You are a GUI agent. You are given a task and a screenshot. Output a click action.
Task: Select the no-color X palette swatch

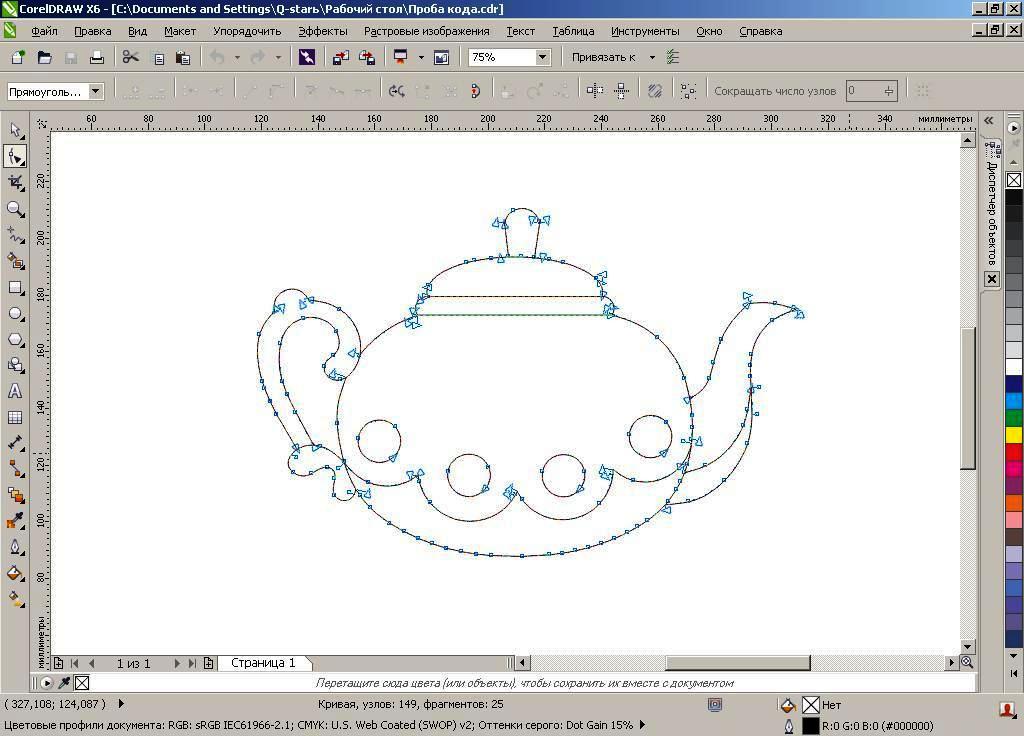[1014, 180]
